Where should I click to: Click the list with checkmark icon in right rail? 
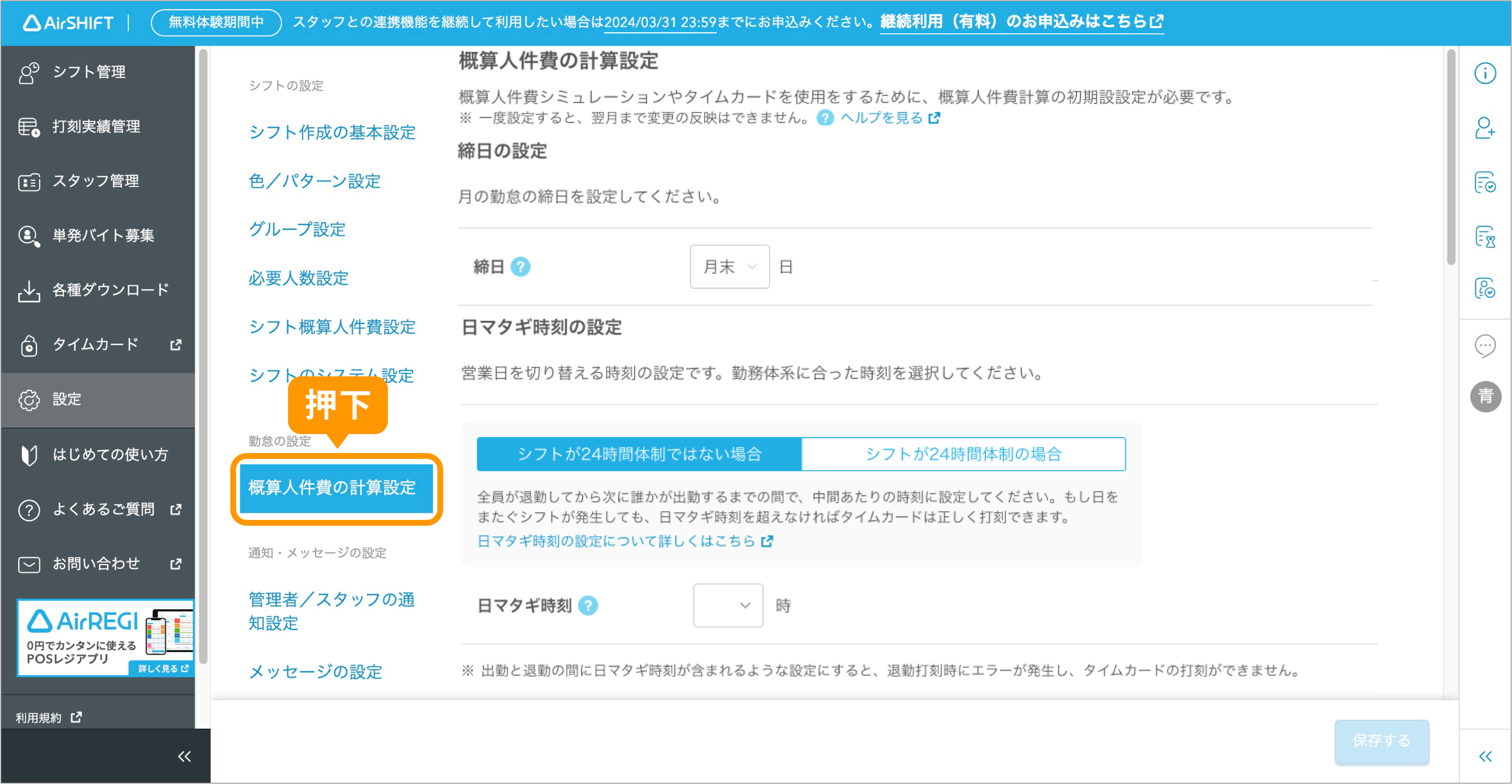click(x=1485, y=182)
